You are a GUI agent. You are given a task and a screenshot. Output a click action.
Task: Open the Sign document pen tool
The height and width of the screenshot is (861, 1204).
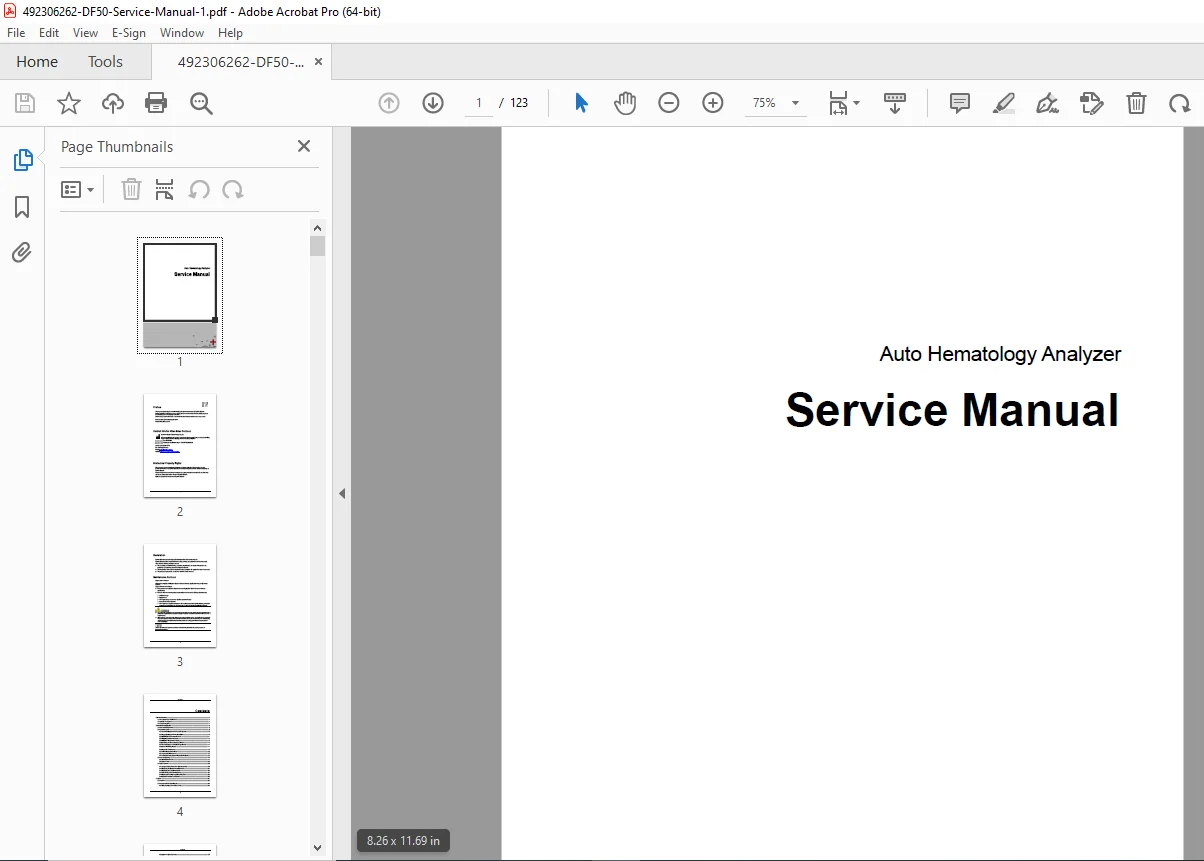tap(1047, 103)
